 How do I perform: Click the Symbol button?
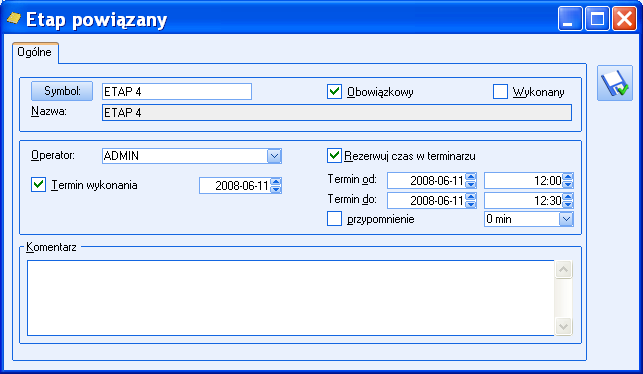62,91
